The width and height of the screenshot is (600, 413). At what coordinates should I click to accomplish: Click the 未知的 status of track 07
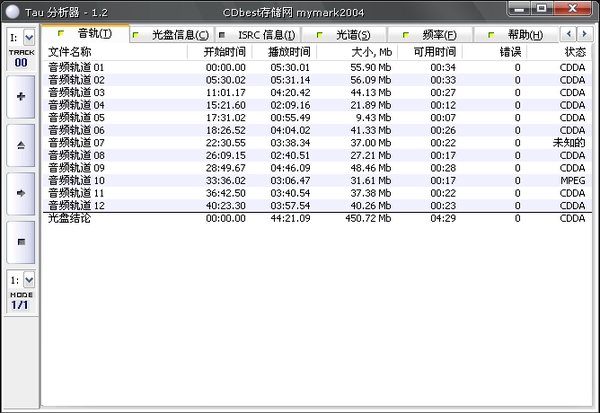[569, 143]
